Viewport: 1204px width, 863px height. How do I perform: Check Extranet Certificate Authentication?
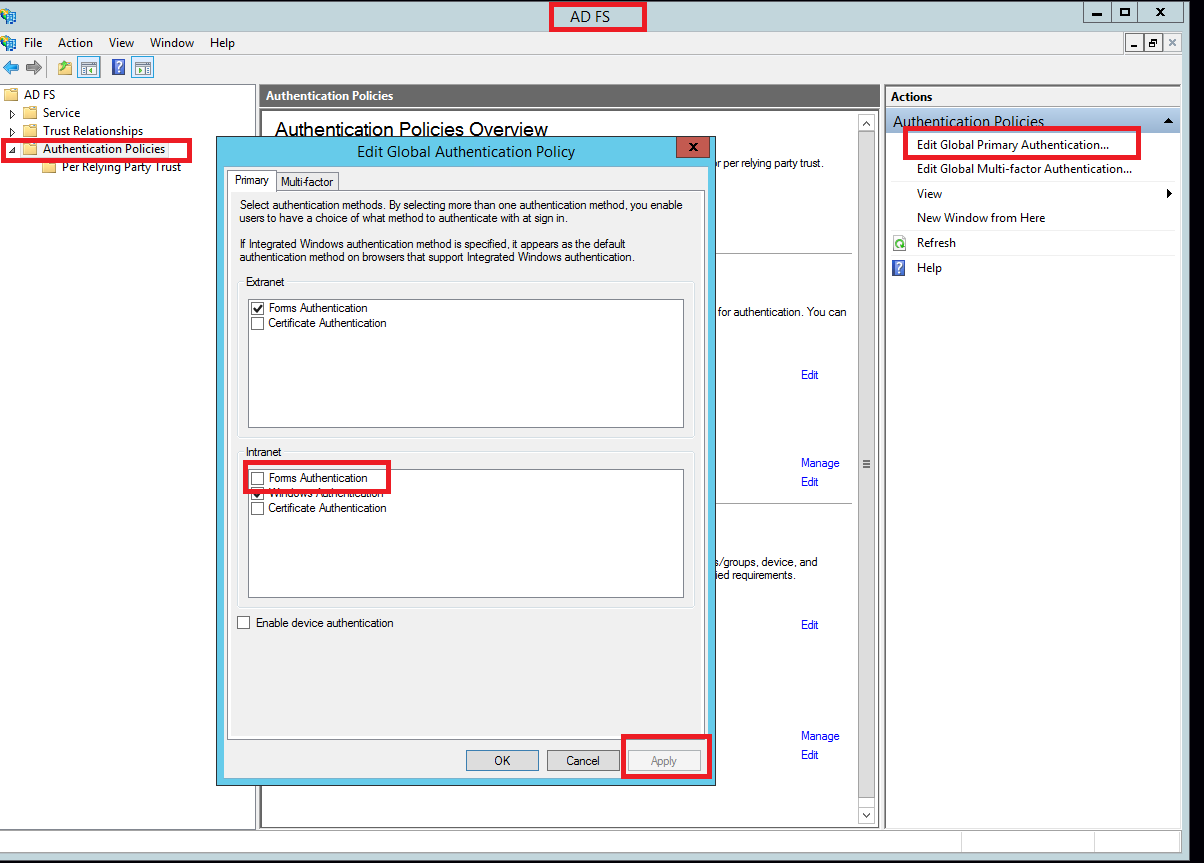coord(258,323)
